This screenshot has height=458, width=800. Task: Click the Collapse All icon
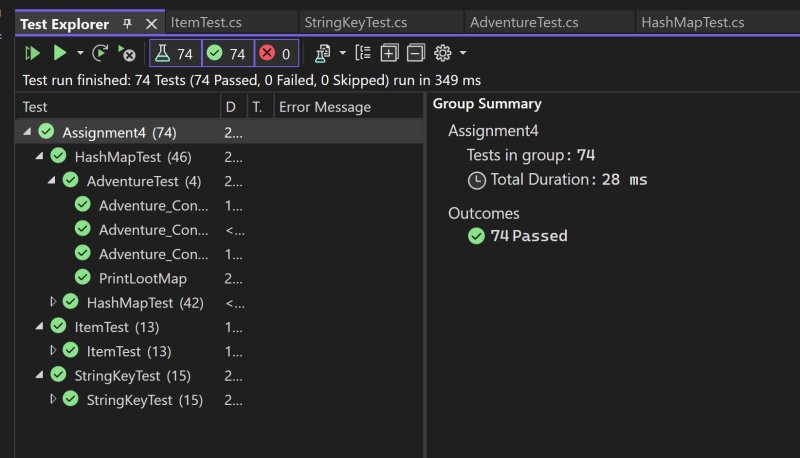pyautogui.click(x=416, y=53)
